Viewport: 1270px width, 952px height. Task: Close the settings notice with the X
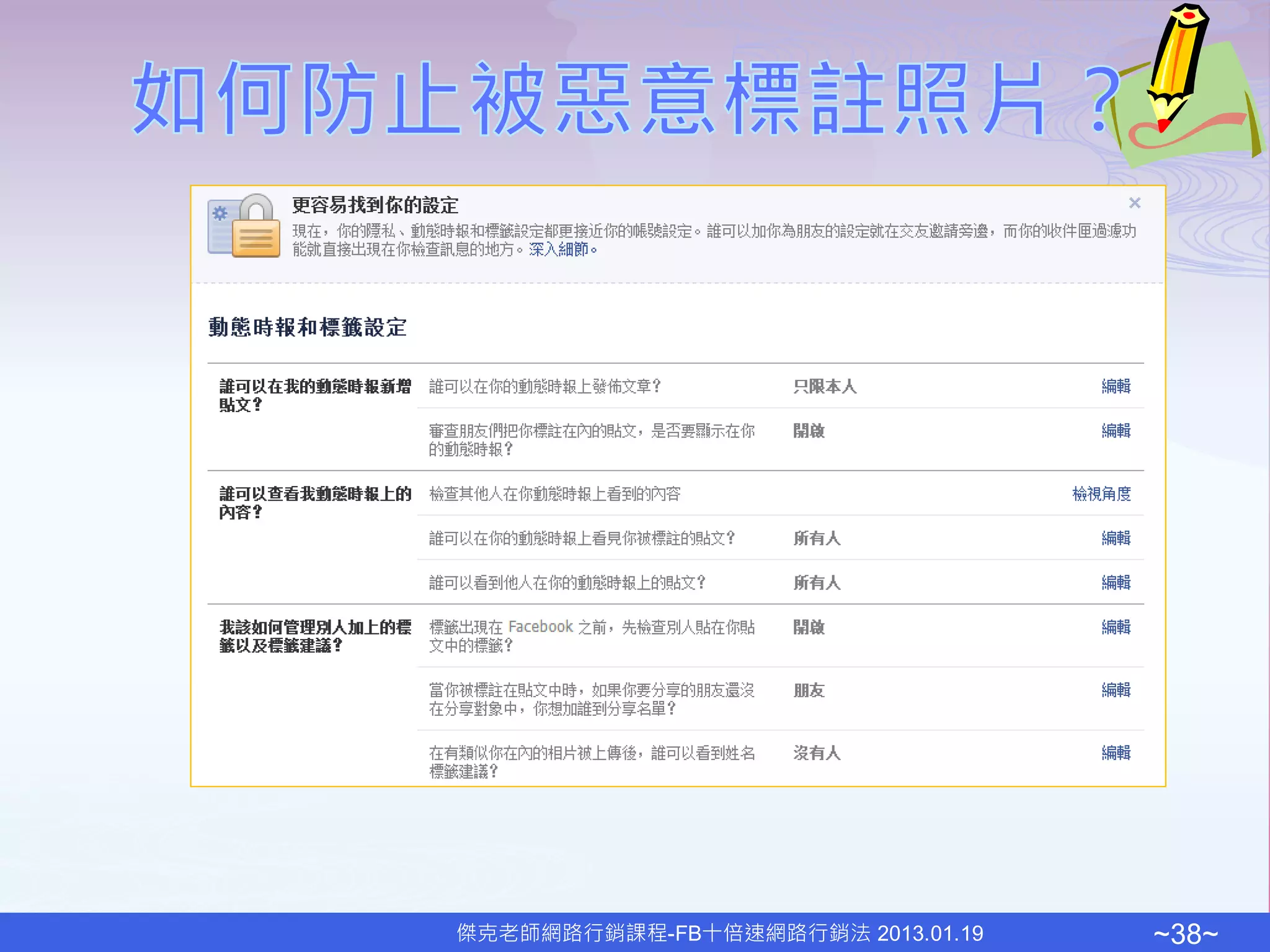pyautogui.click(x=1134, y=203)
